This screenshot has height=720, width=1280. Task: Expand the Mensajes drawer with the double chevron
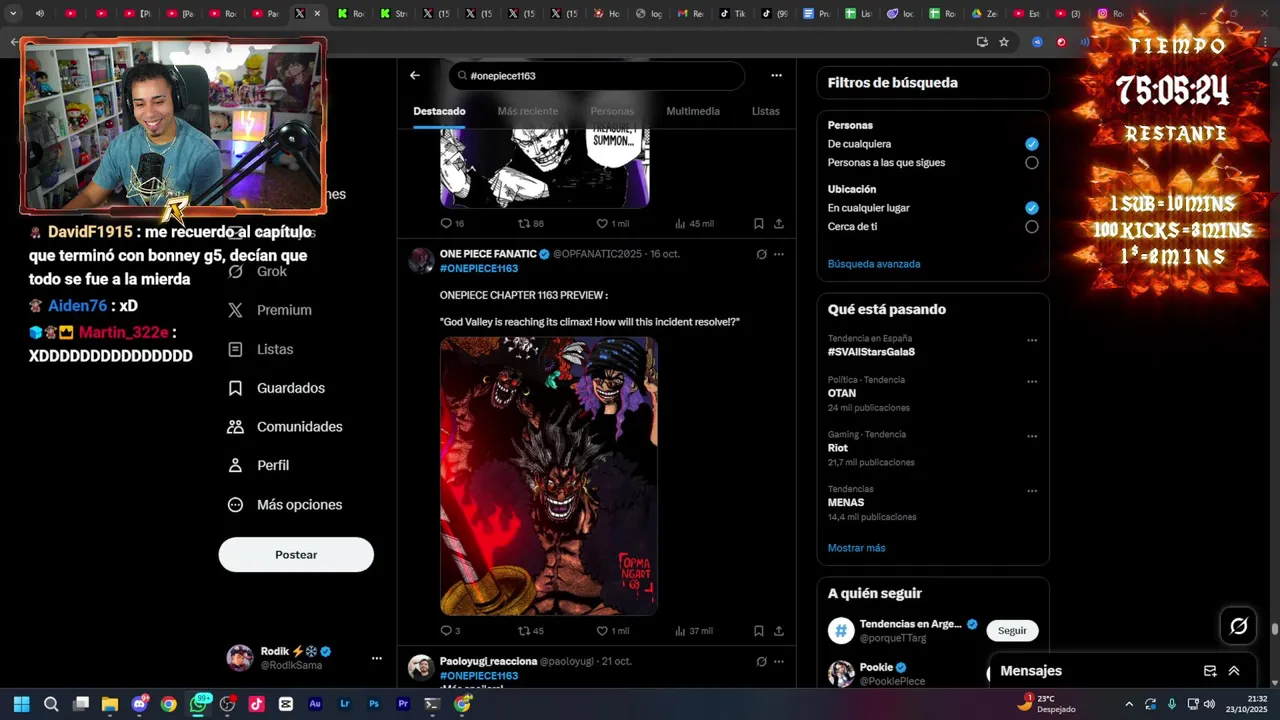1234,671
